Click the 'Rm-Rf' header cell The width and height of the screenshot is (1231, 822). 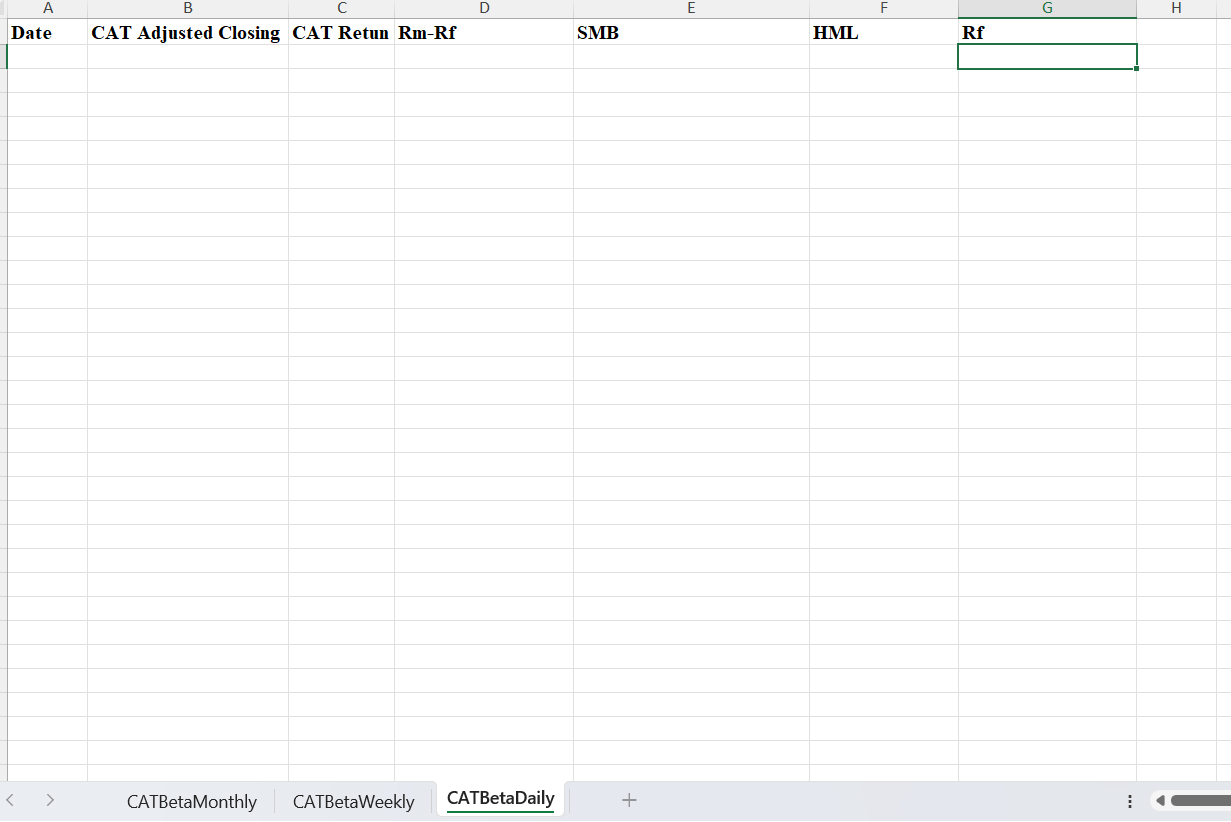pyautogui.click(x=484, y=32)
